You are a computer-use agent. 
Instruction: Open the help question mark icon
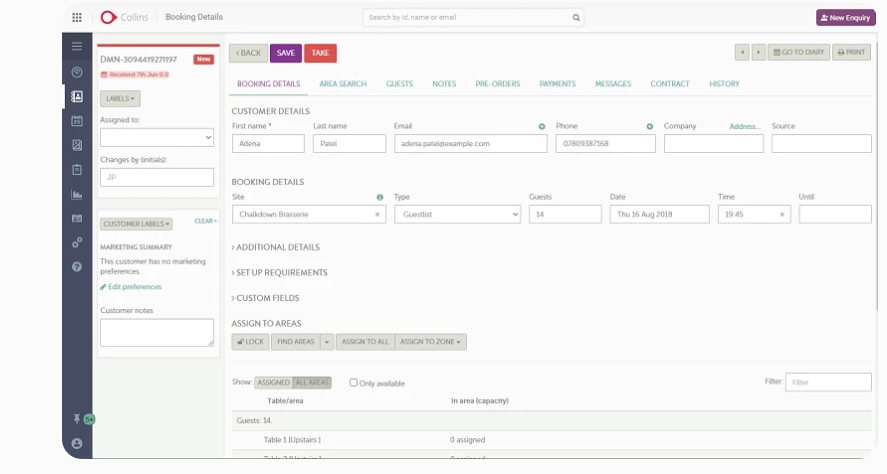pos(77,267)
